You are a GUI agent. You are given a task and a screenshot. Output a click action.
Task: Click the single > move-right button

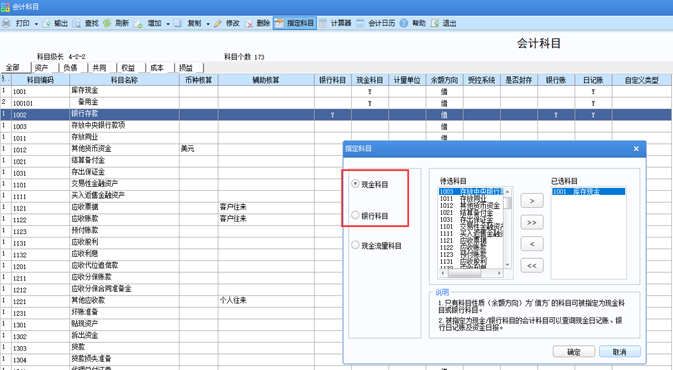click(x=532, y=200)
